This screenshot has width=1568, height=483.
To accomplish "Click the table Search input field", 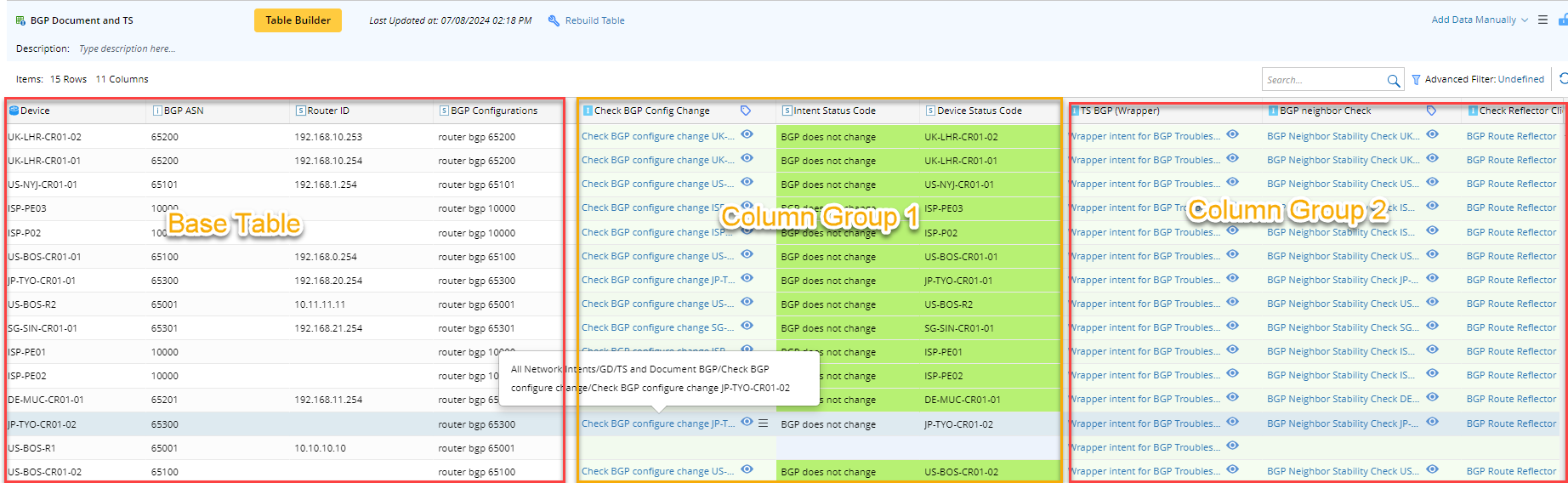I will [1323, 80].
